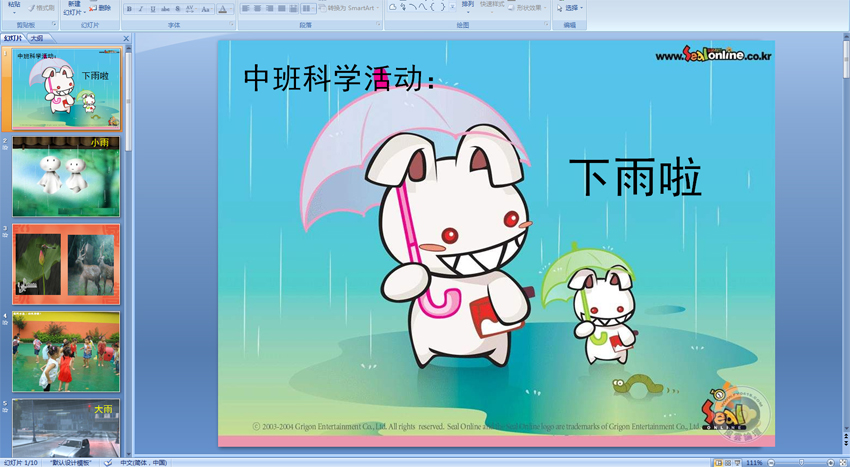Viewport: 850px width, 467px height.
Task: Click the format painter brush
Action: pyautogui.click(x=31, y=8)
